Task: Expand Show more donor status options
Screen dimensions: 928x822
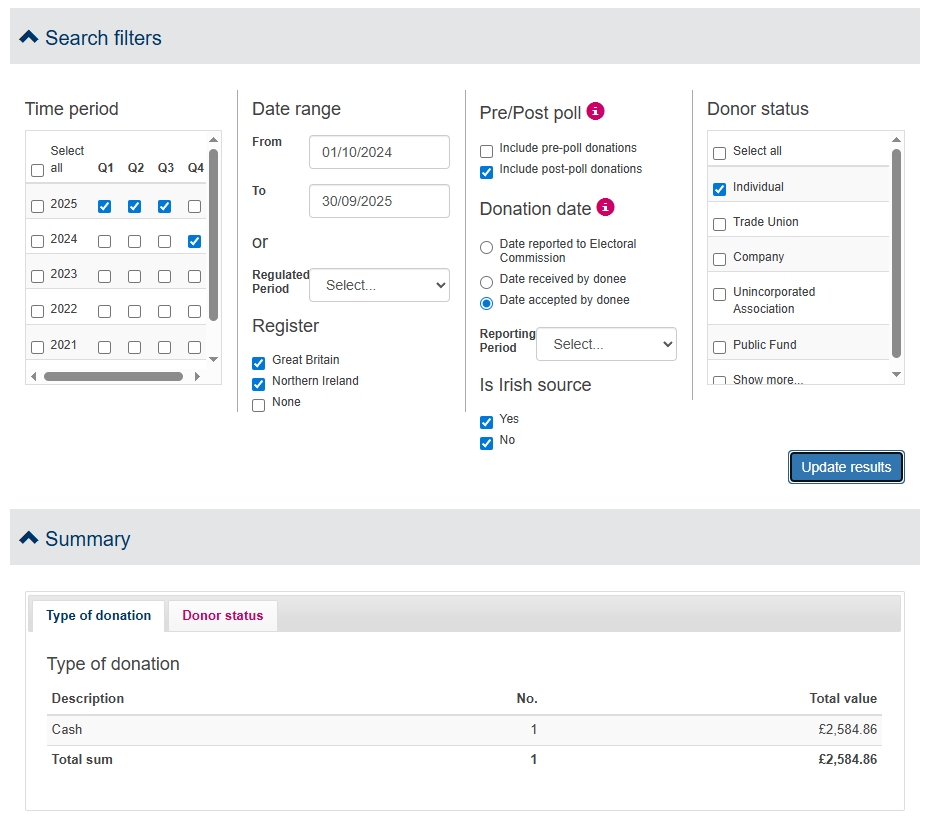Action: (767, 380)
